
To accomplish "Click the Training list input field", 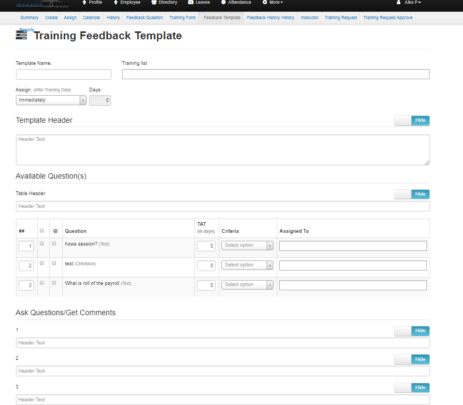I will click(276, 74).
